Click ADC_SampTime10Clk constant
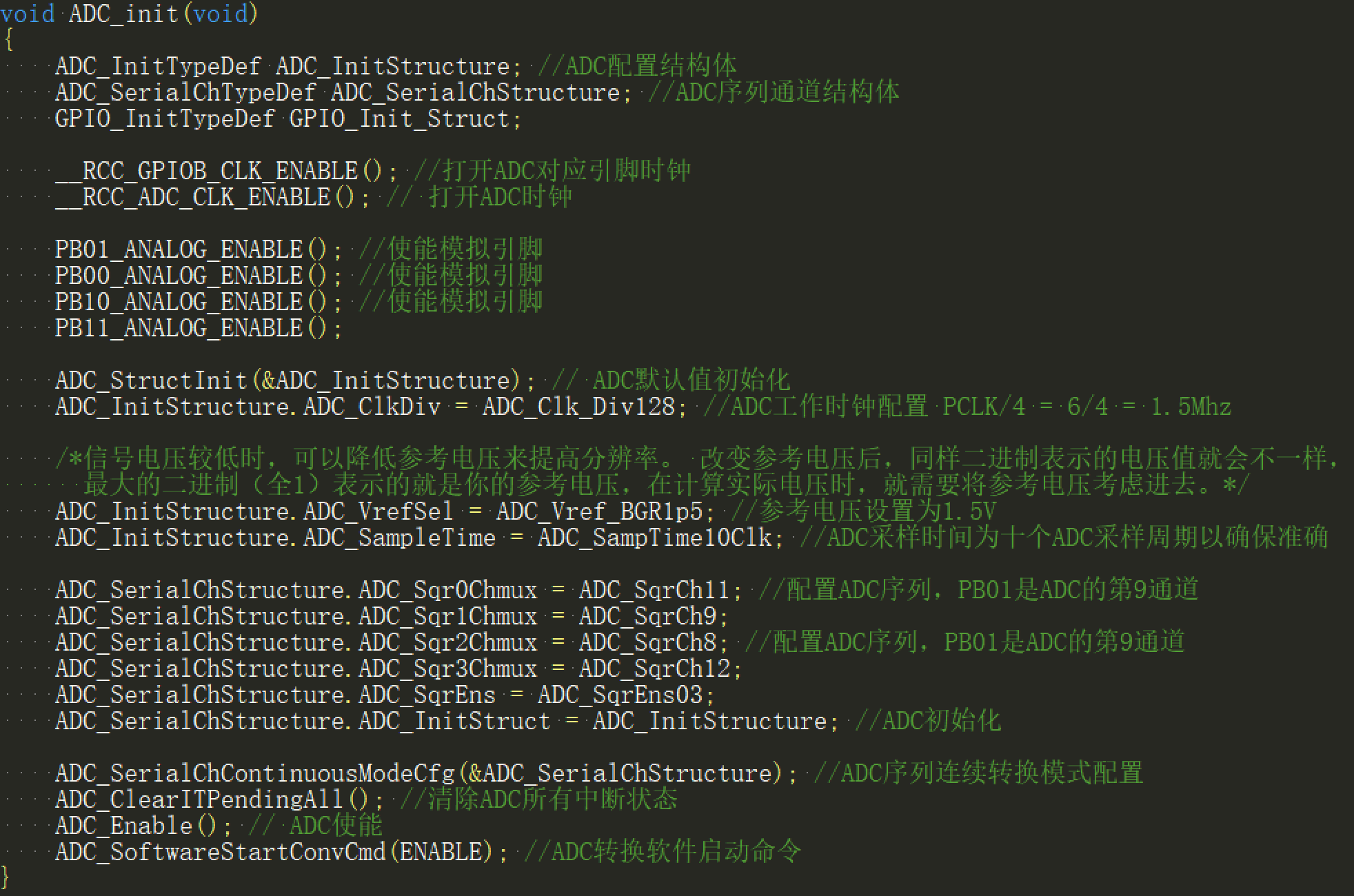Image resolution: width=1354 pixels, height=896 pixels. click(654, 538)
